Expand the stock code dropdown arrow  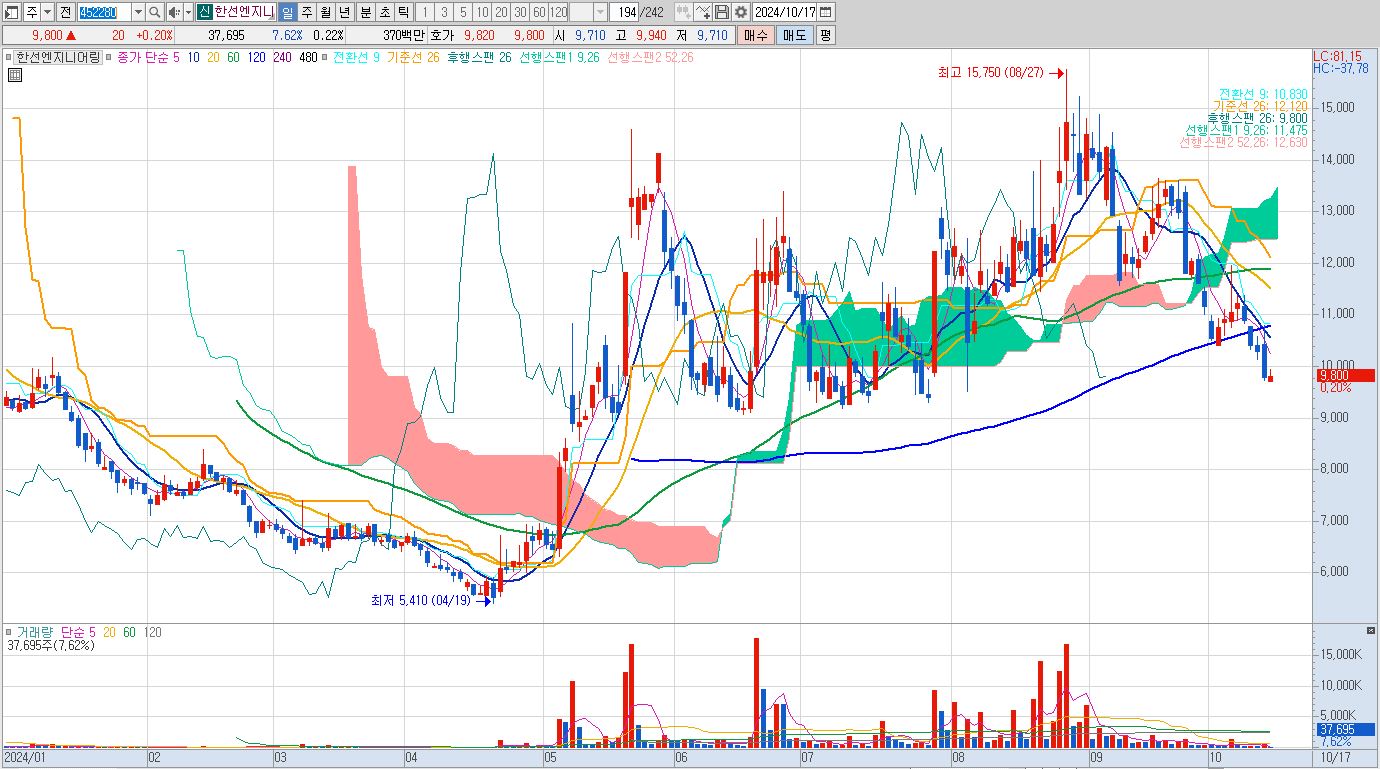[x=138, y=12]
